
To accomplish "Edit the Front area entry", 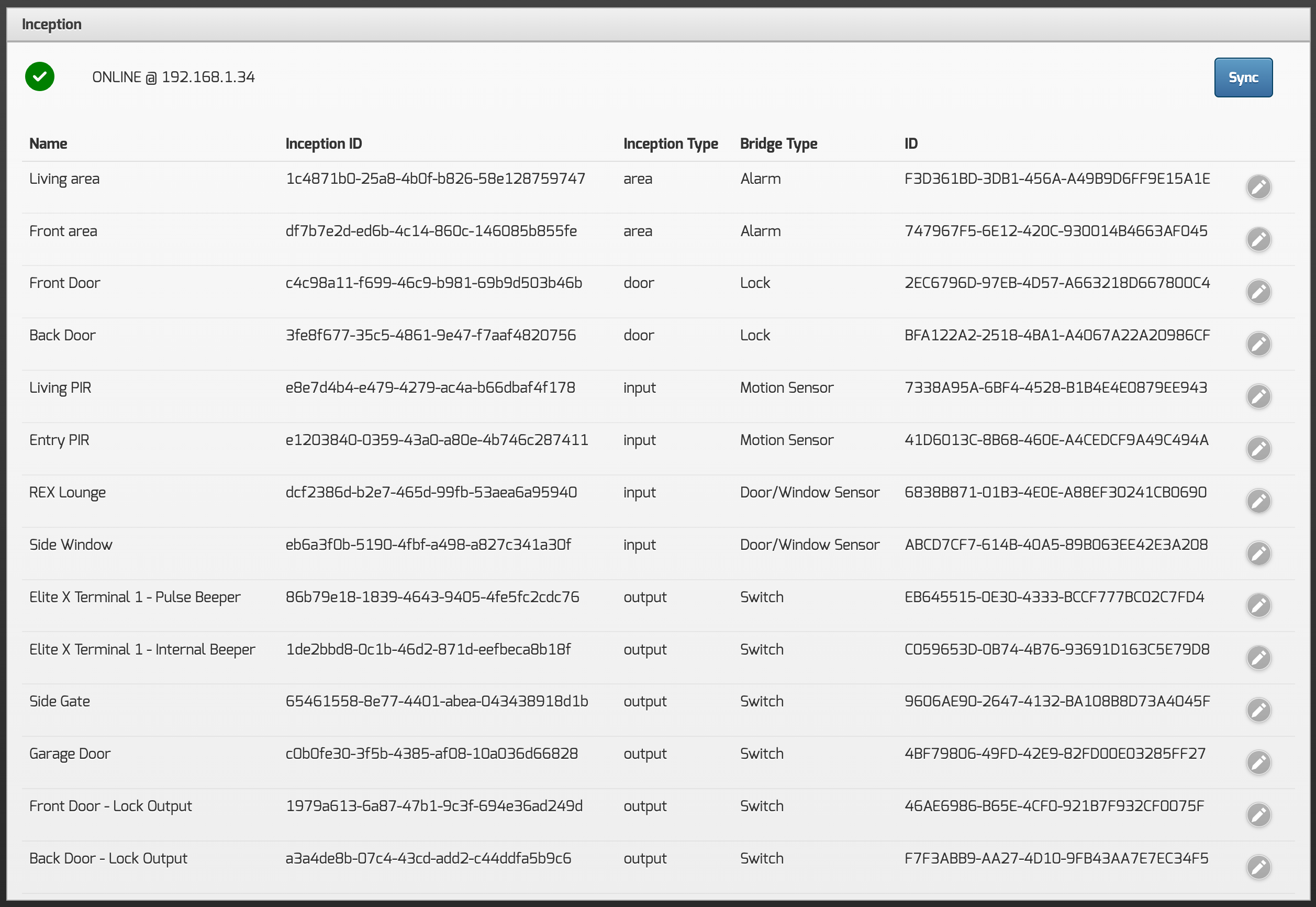I will point(1258,239).
